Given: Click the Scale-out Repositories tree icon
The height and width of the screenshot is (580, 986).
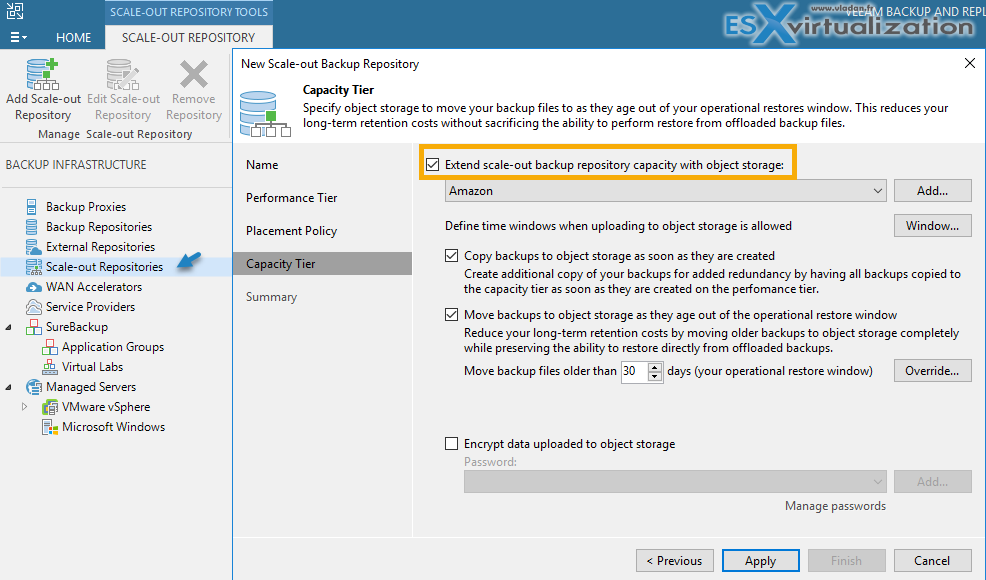Looking at the screenshot, I should pyautogui.click(x=33, y=267).
